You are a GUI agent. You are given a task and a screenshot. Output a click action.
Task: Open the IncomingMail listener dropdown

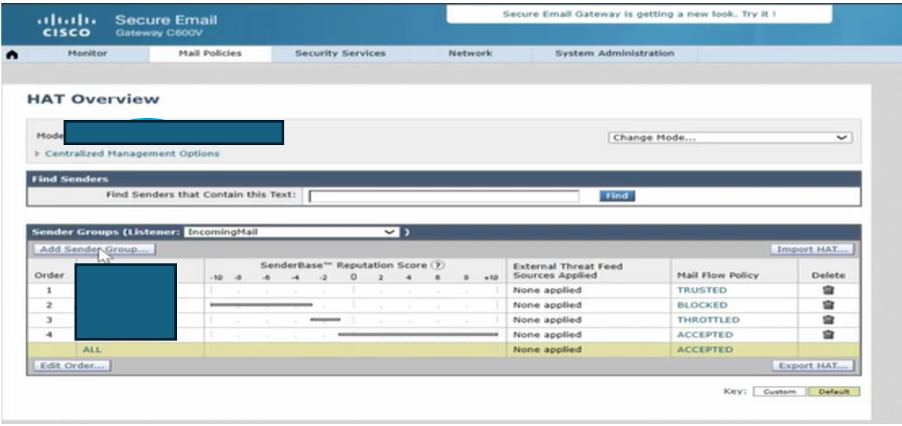[291, 231]
